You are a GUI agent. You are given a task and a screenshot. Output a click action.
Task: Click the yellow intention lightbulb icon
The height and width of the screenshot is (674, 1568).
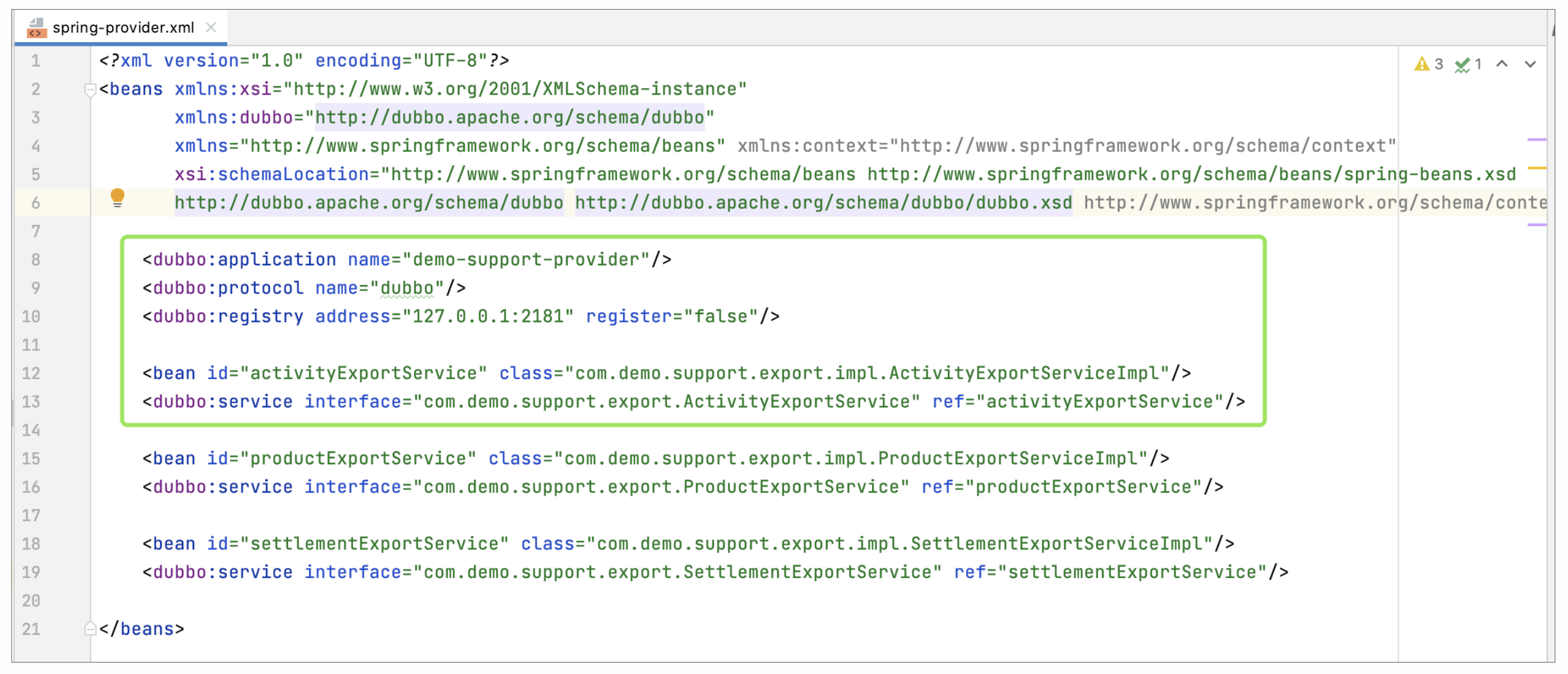pyautogui.click(x=118, y=197)
